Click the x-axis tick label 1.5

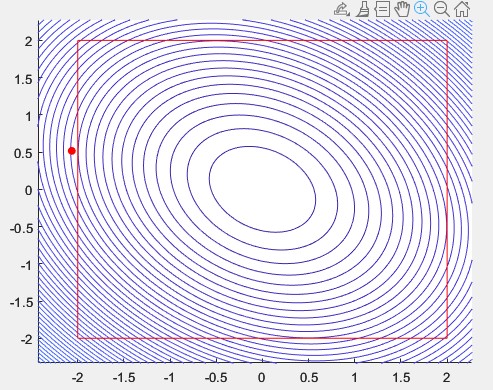(x=401, y=378)
